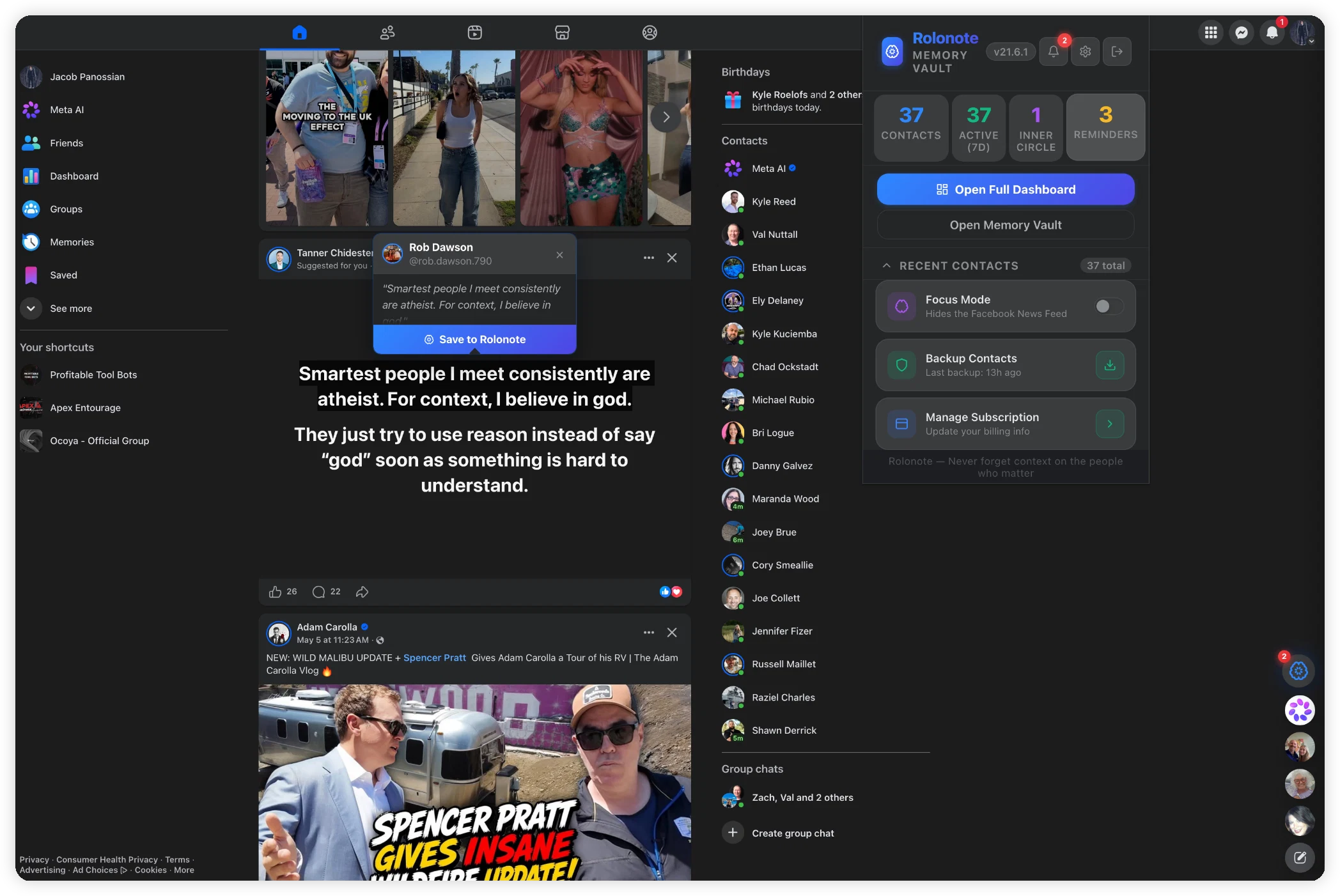Hide Adam Carolla's post
1340x896 pixels.
672,632
